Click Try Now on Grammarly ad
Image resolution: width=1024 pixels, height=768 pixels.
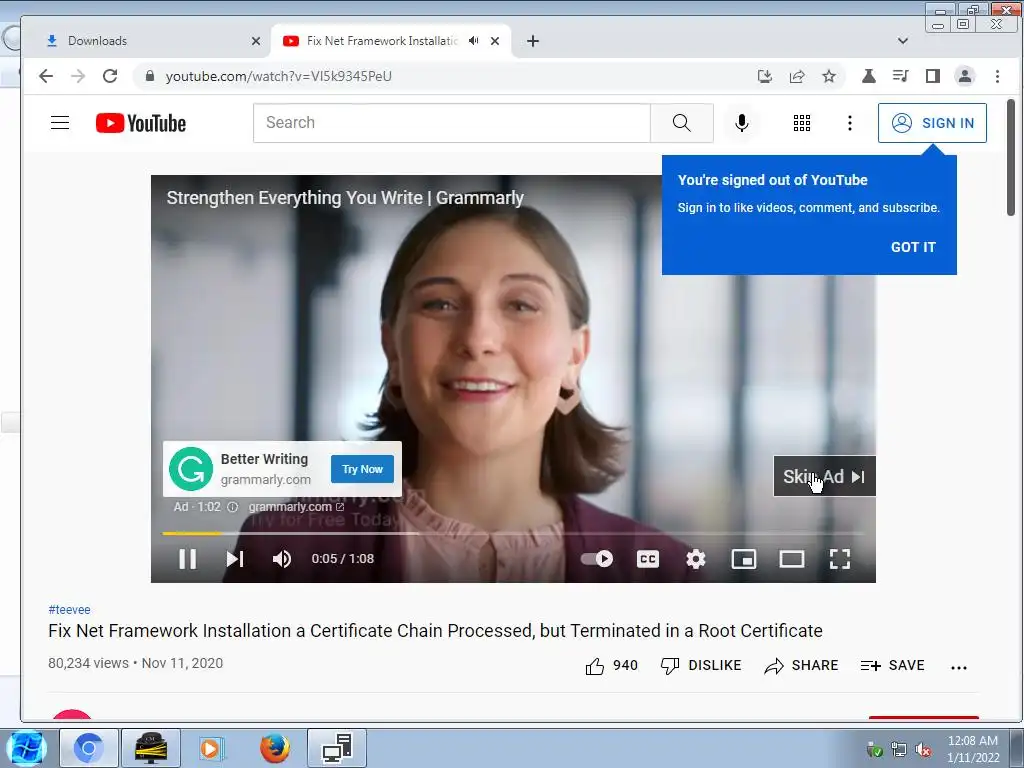362,469
